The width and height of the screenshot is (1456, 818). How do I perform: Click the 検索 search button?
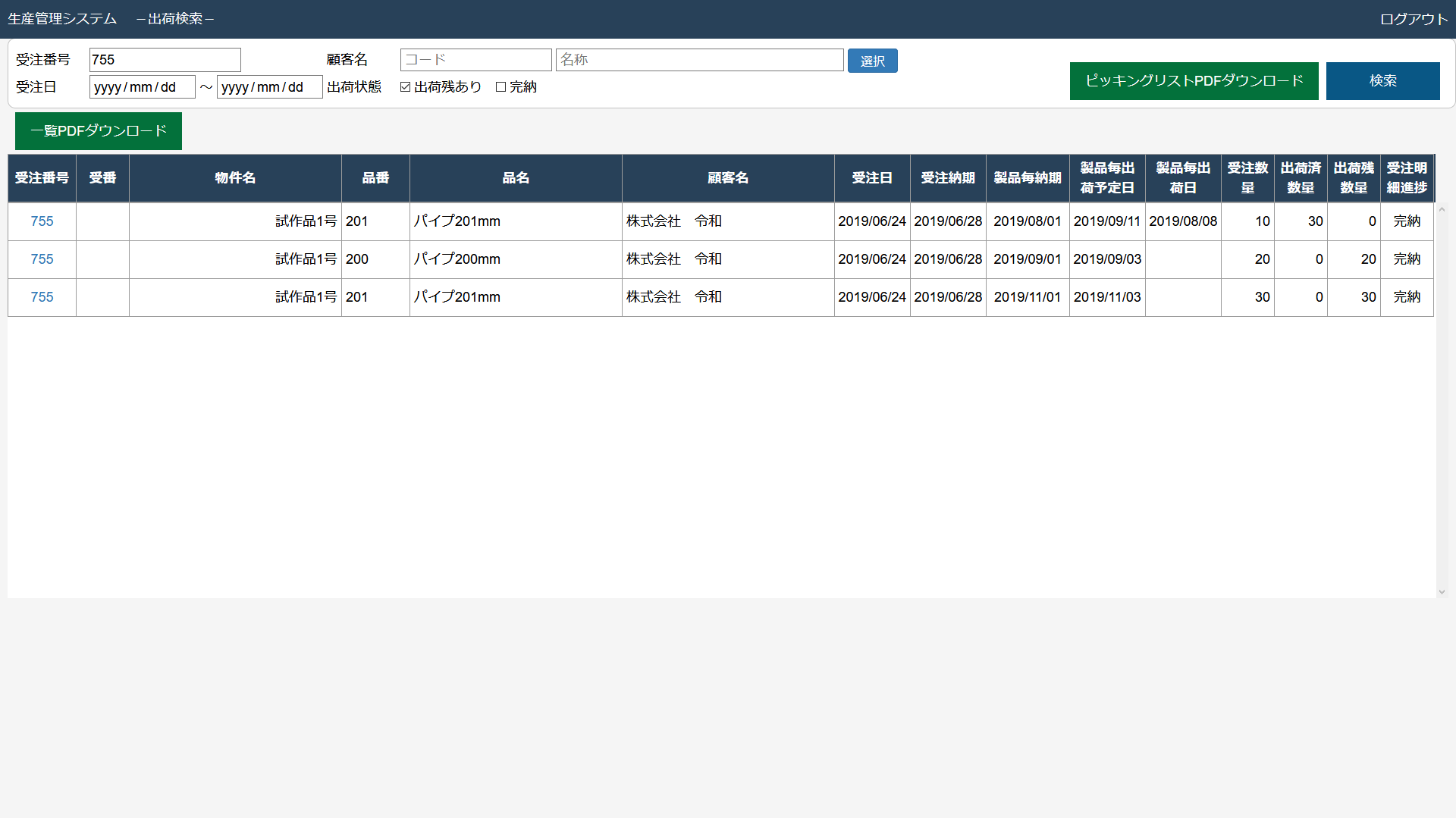[1382, 81]
